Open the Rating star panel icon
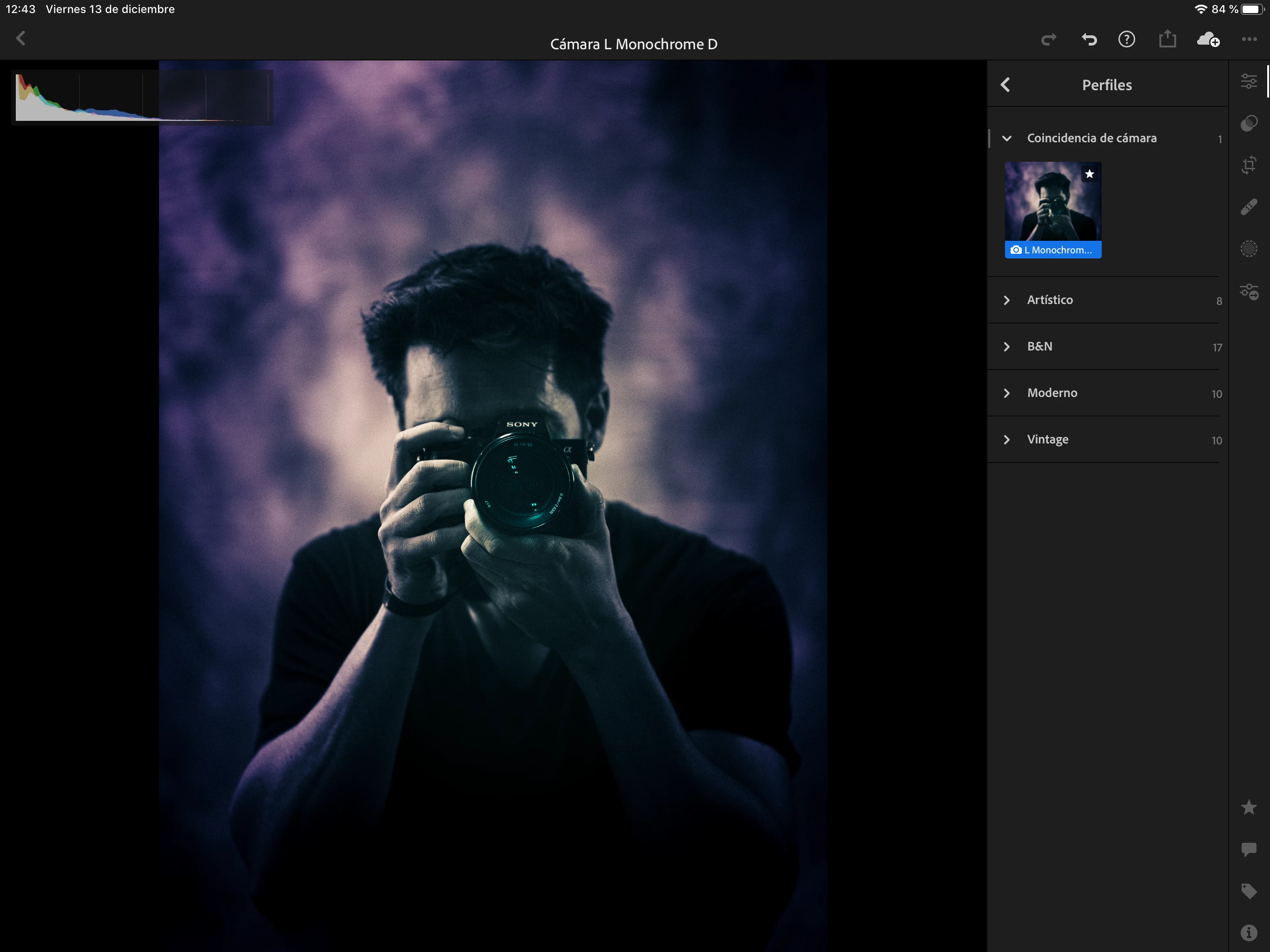The image size is (1270, 952). pos(1249,807)
